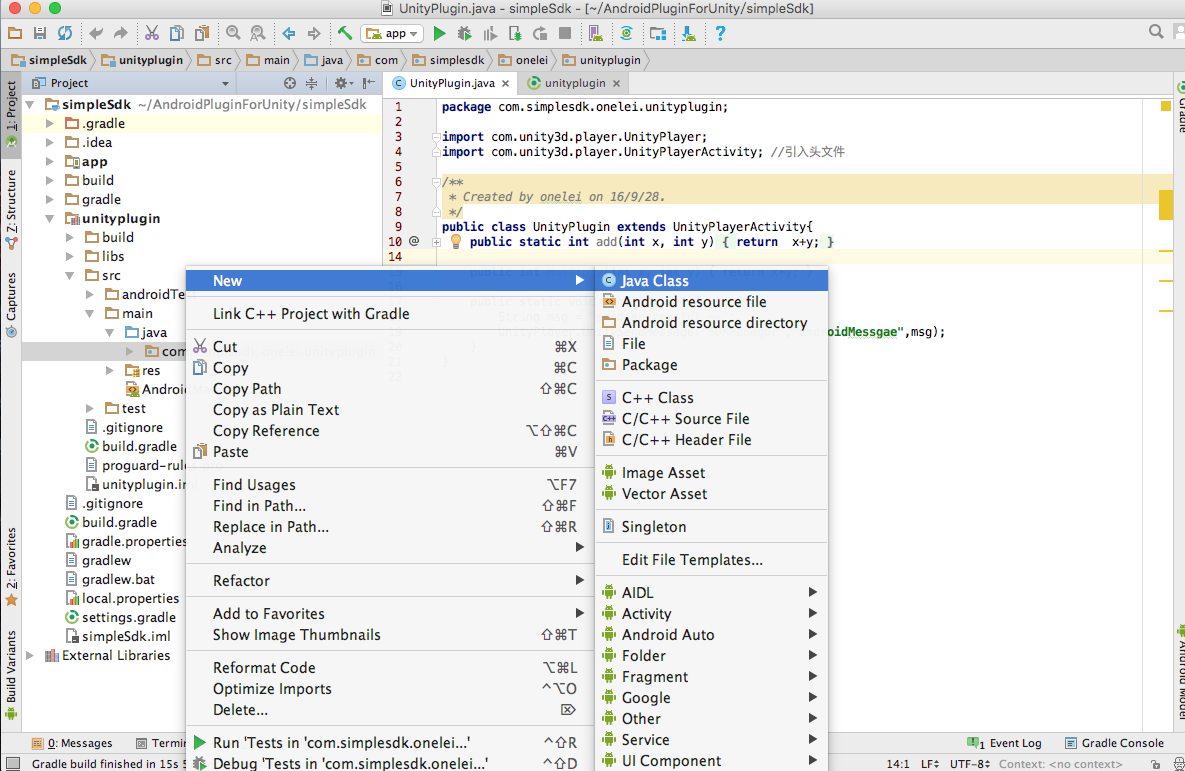Click the Make Project hammer icon
This screenshot has height=771, width=1185.
point(345,33)
